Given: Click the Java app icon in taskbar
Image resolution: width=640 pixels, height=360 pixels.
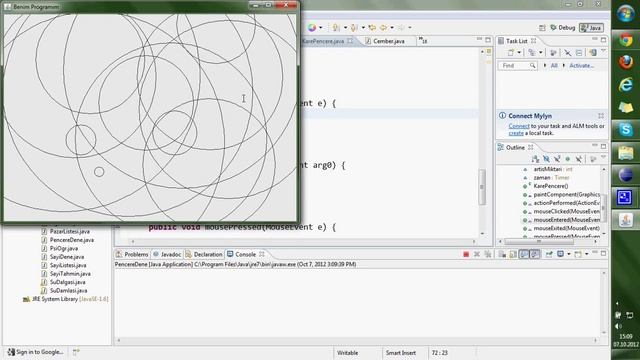Looking at the screenshot, I should 625,220.
